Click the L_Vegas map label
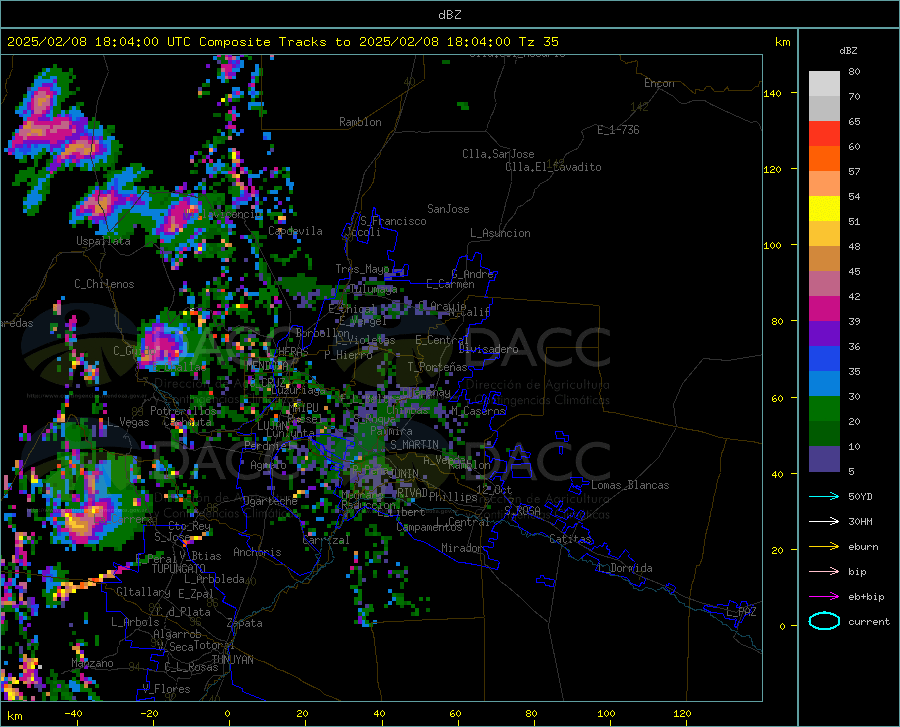This screenshot has width=900, height=727. tap(128, 422)
